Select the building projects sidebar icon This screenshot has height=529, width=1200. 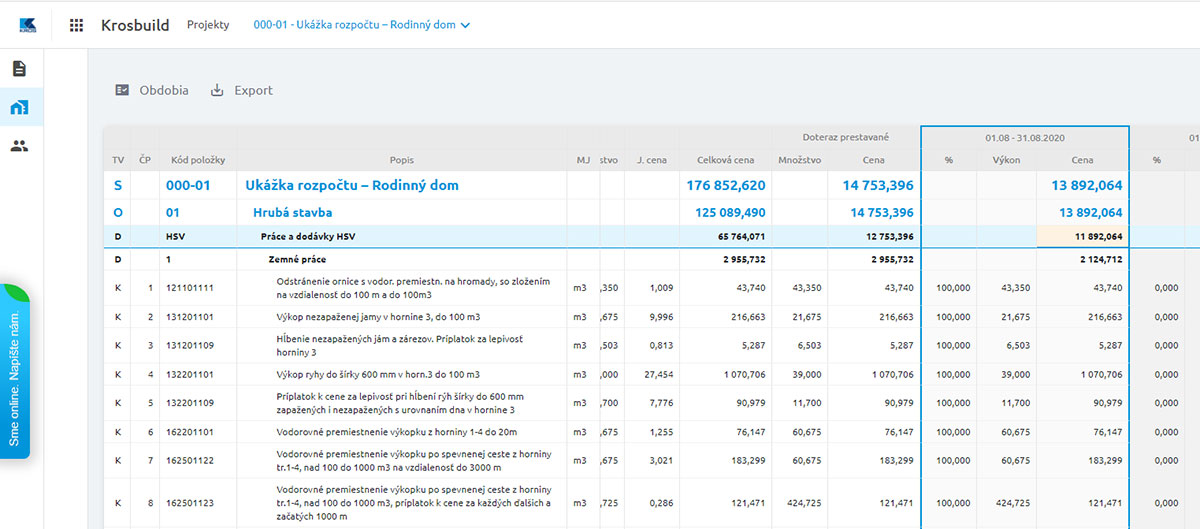(19, 107)
